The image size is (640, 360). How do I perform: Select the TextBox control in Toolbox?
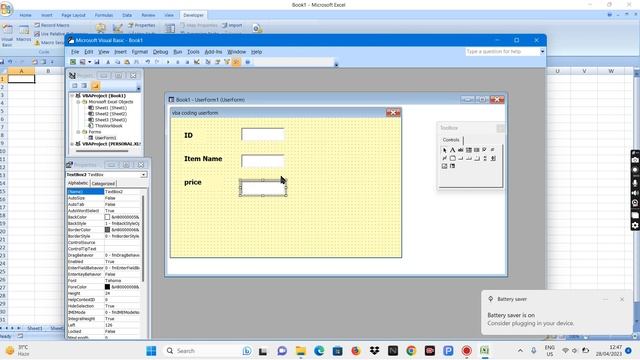(x=460, y=150)
